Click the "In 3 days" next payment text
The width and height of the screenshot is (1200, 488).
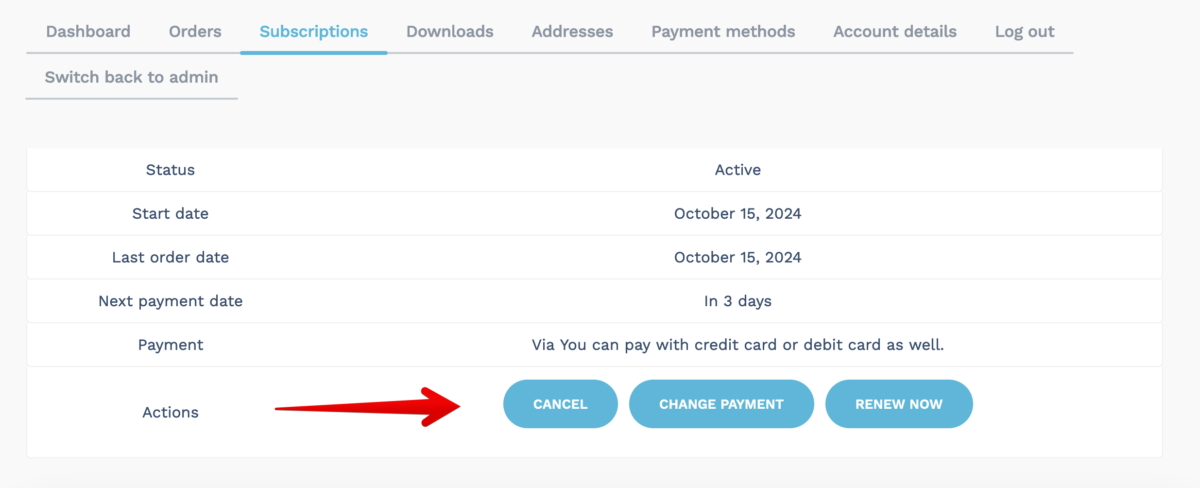click(737, 301)
